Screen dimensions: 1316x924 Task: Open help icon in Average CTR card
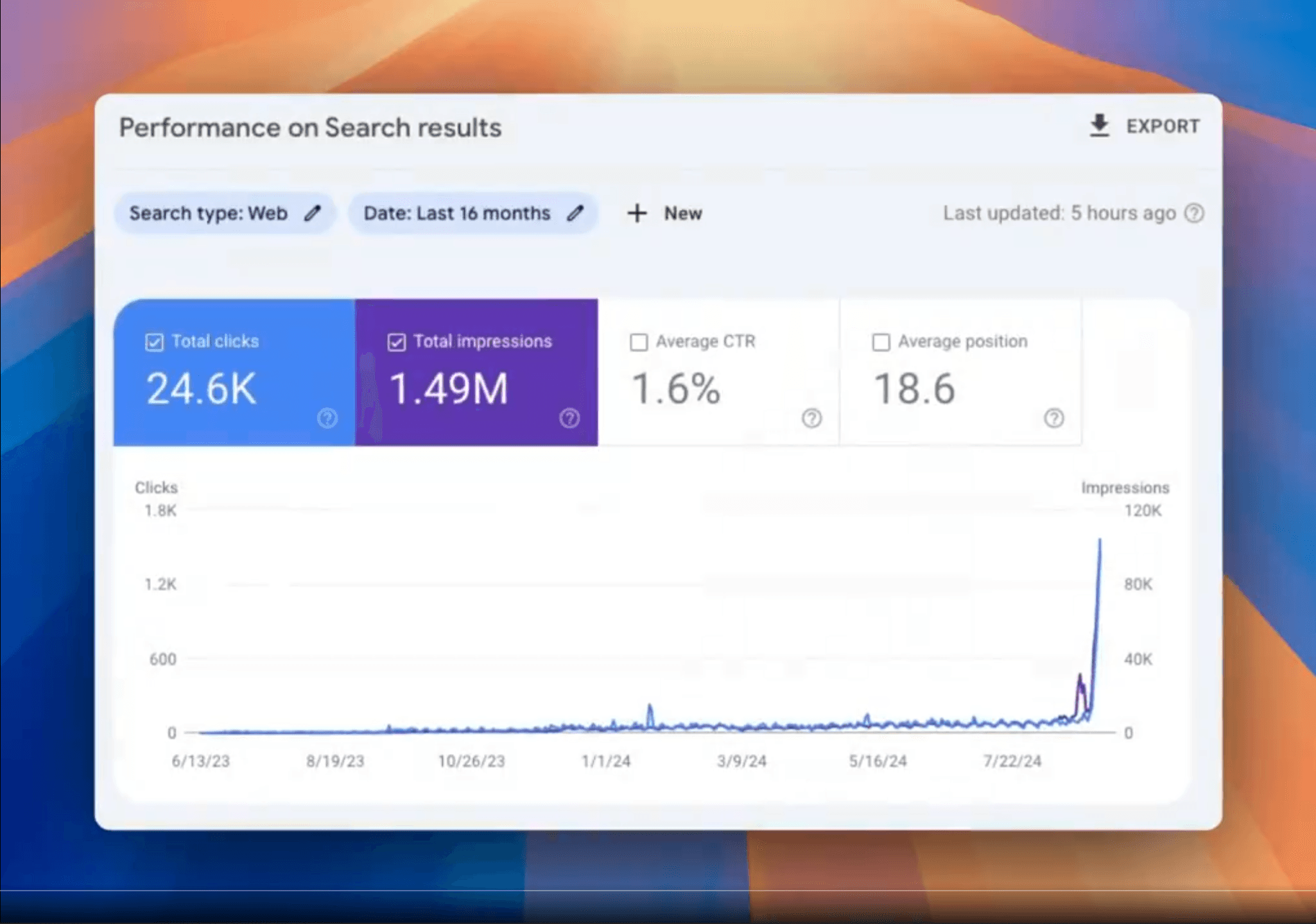coord(812,418)
